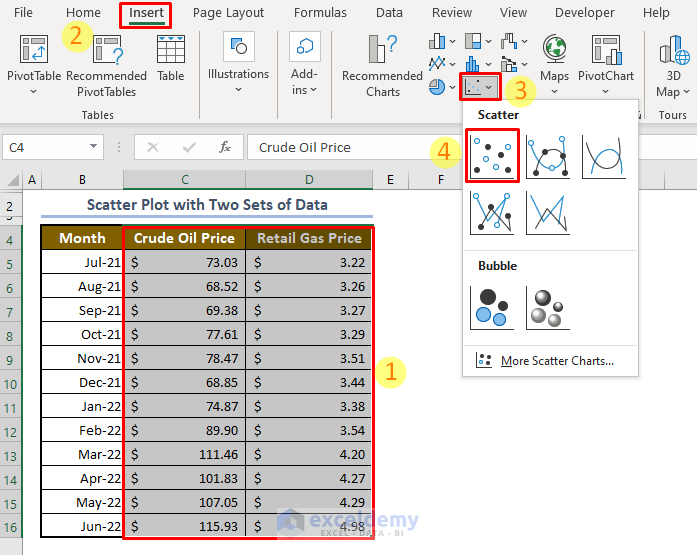Switch to the Review tab
Screen dimensions: 697x555
pos(452,12)
